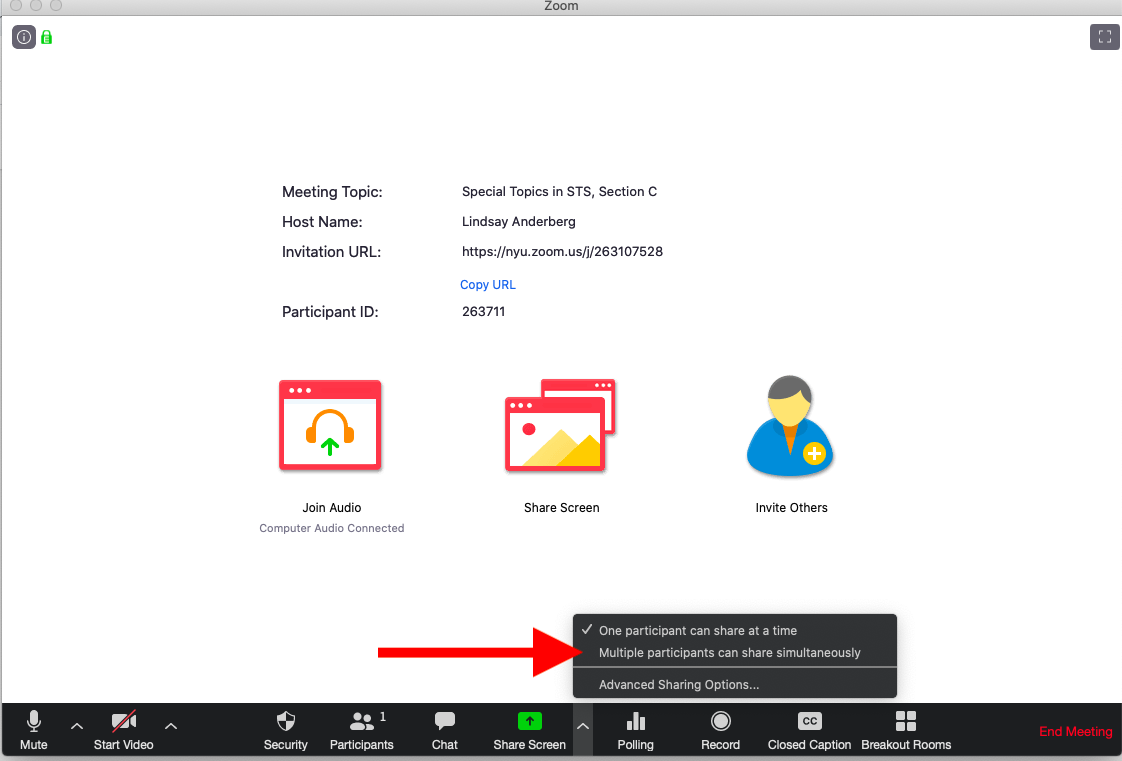Open the Chat panel
This screenshot has width=1122, height=761.
coord(444,731)
